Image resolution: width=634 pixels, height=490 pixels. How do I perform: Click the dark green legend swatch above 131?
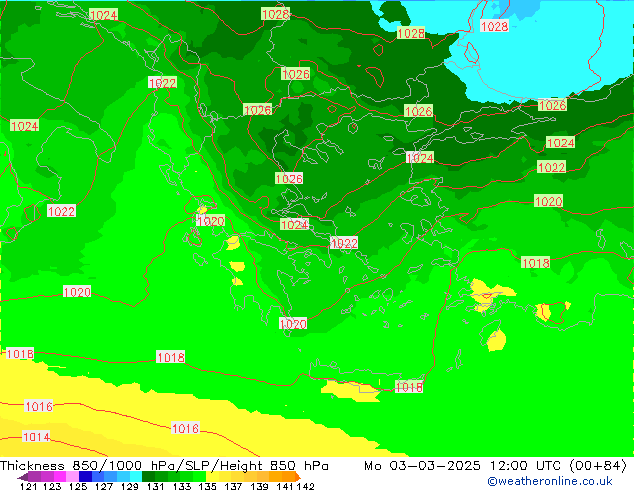pos(148,477)
